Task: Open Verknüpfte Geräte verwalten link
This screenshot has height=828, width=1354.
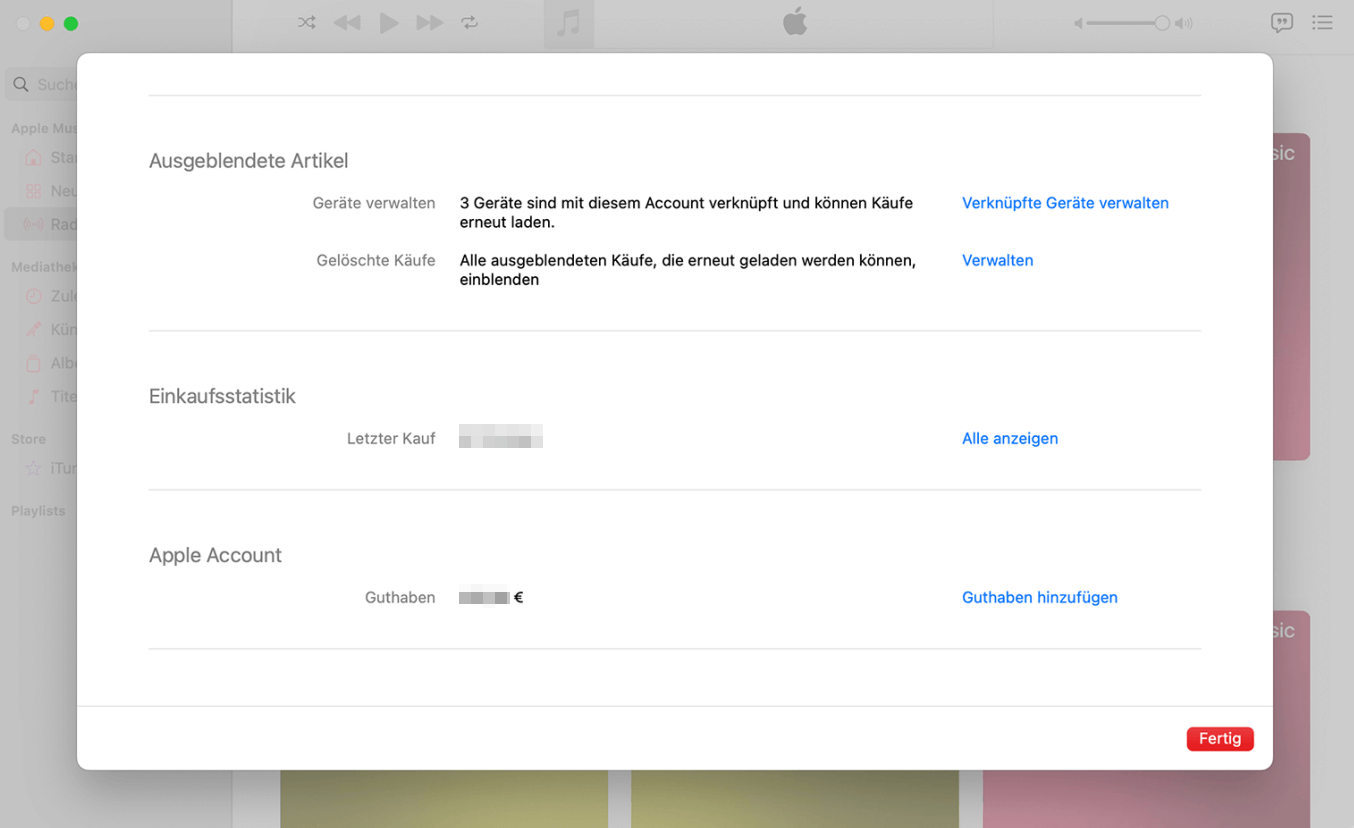Action: click(x=1065, y=203)
